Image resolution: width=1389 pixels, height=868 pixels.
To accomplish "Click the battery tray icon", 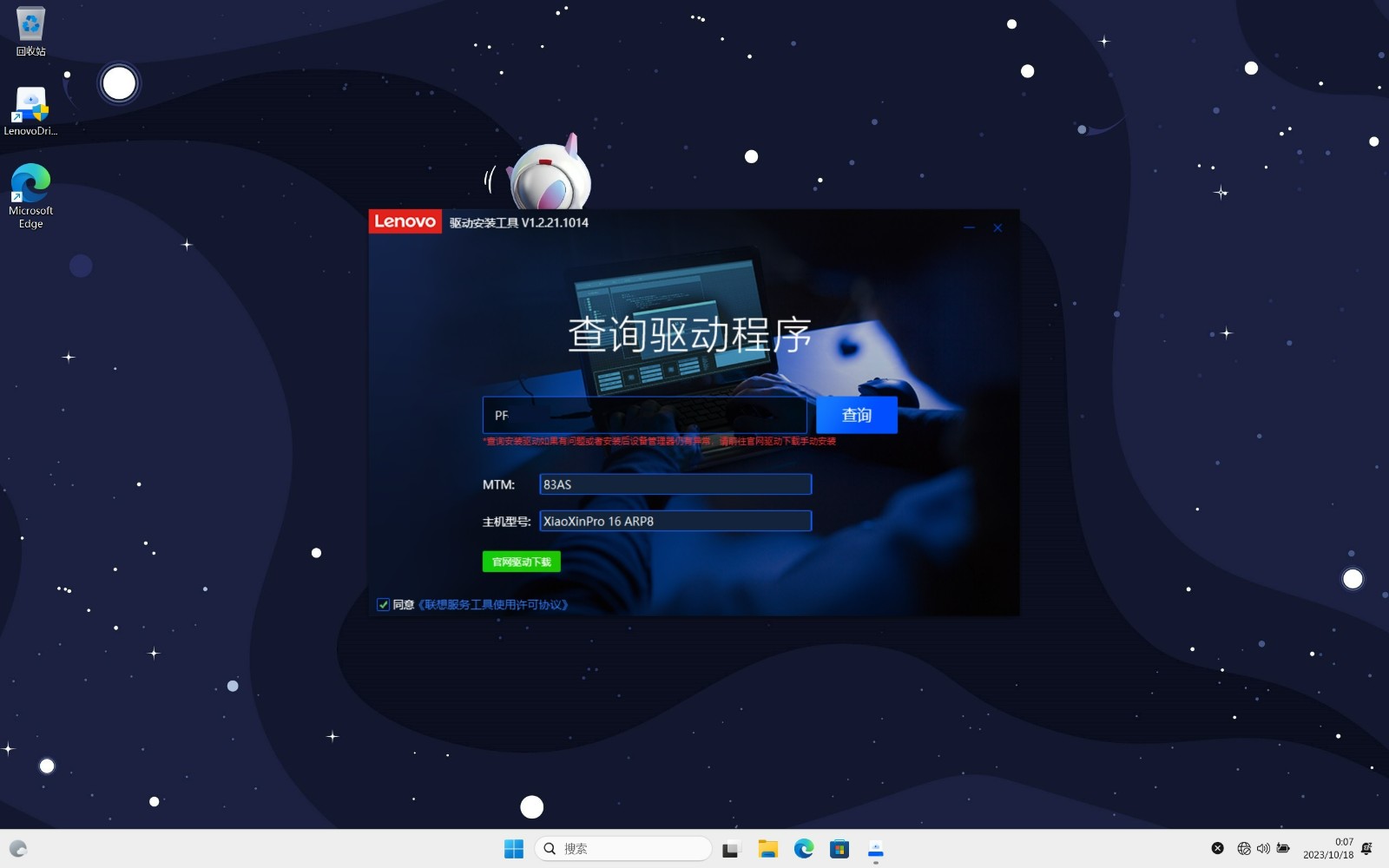I will [1283, 848].
